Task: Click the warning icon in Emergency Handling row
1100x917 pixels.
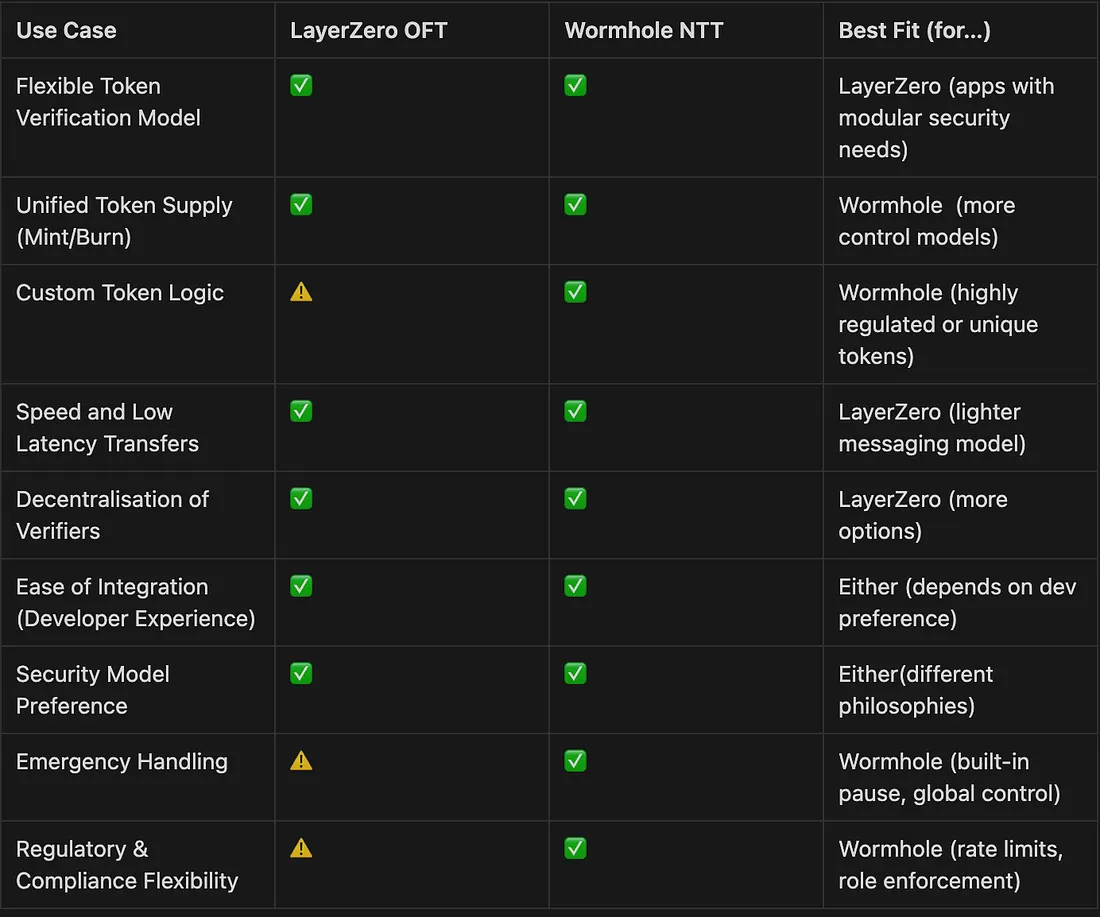Action: coord(301,761)
